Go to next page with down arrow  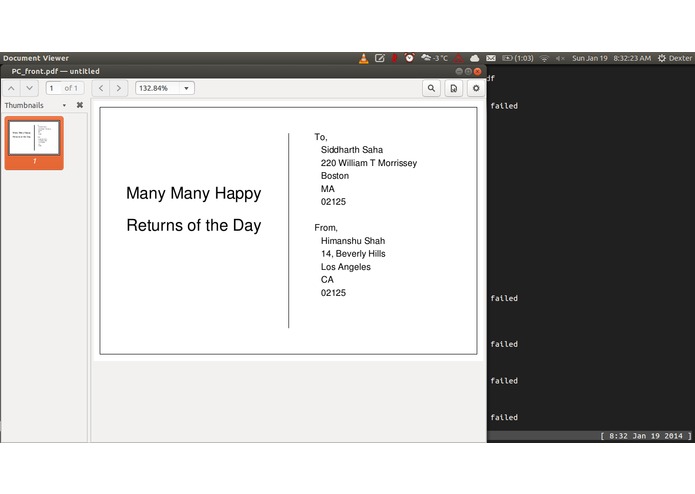pos(29,88)
